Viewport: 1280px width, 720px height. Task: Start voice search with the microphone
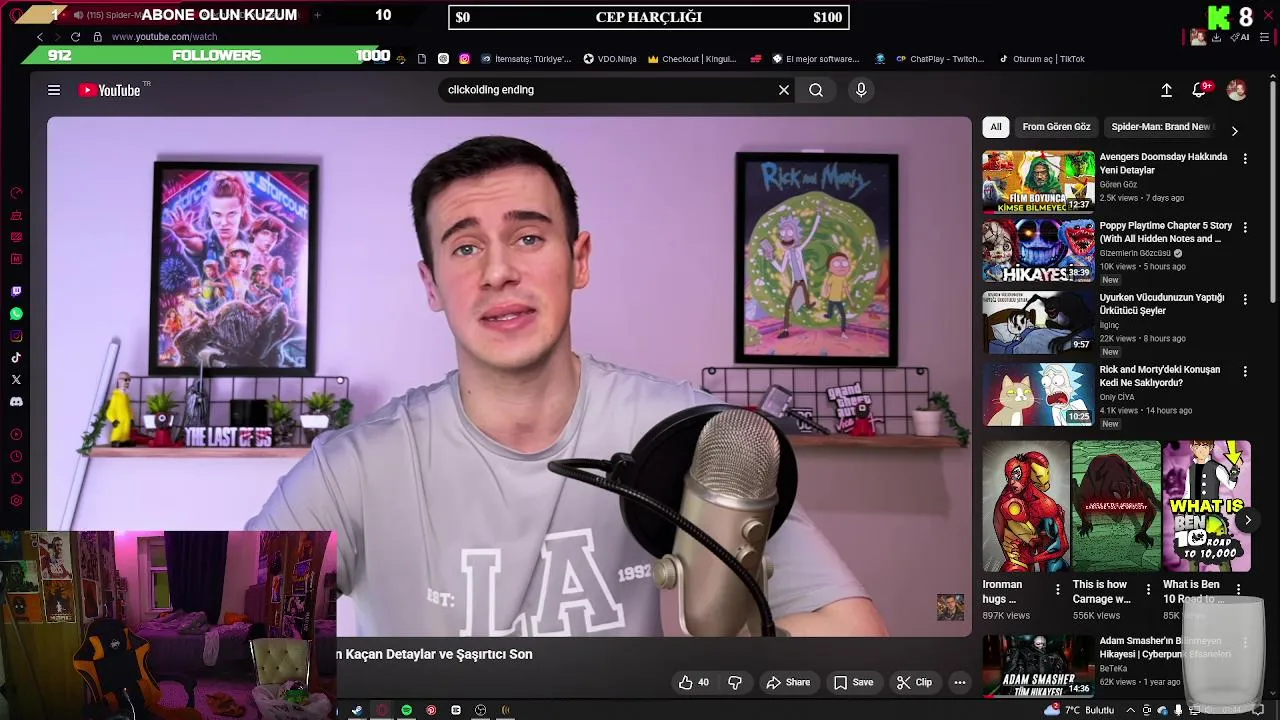pyautogui.click(x=861, y=90)
